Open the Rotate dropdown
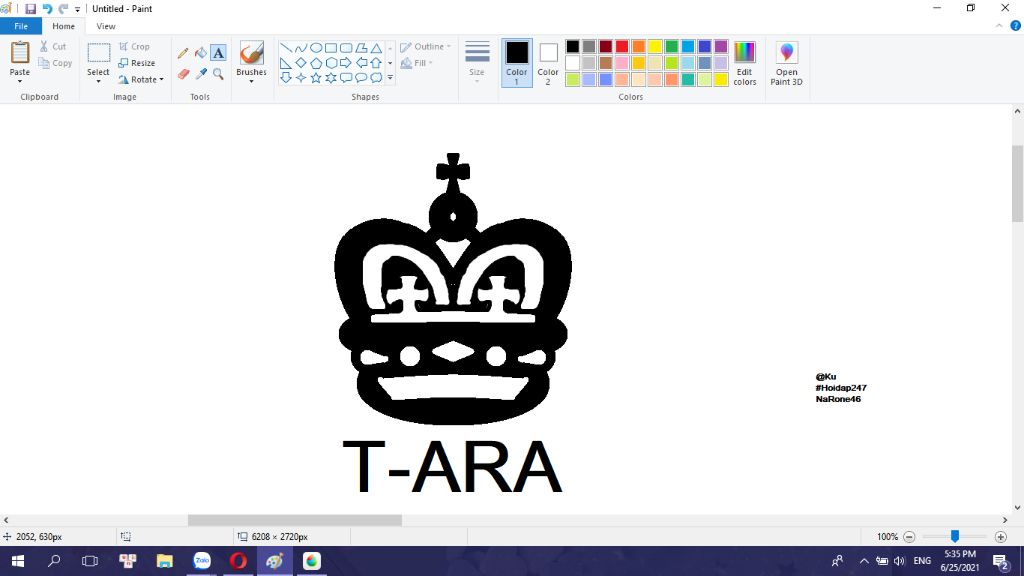Screen dimensions: 1024x576 140,80
